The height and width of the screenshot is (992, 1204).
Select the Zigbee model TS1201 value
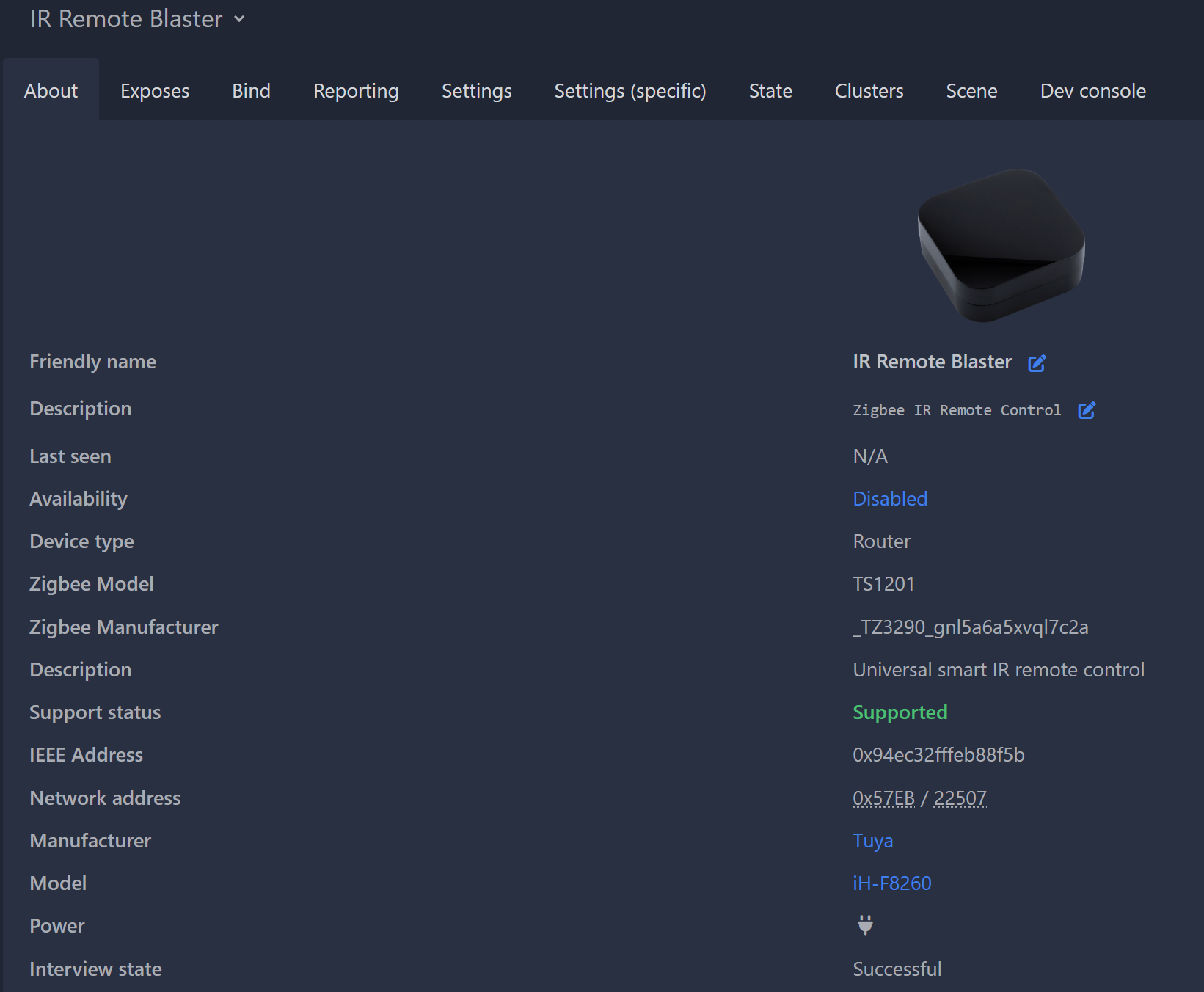click(x=883, y=584)
